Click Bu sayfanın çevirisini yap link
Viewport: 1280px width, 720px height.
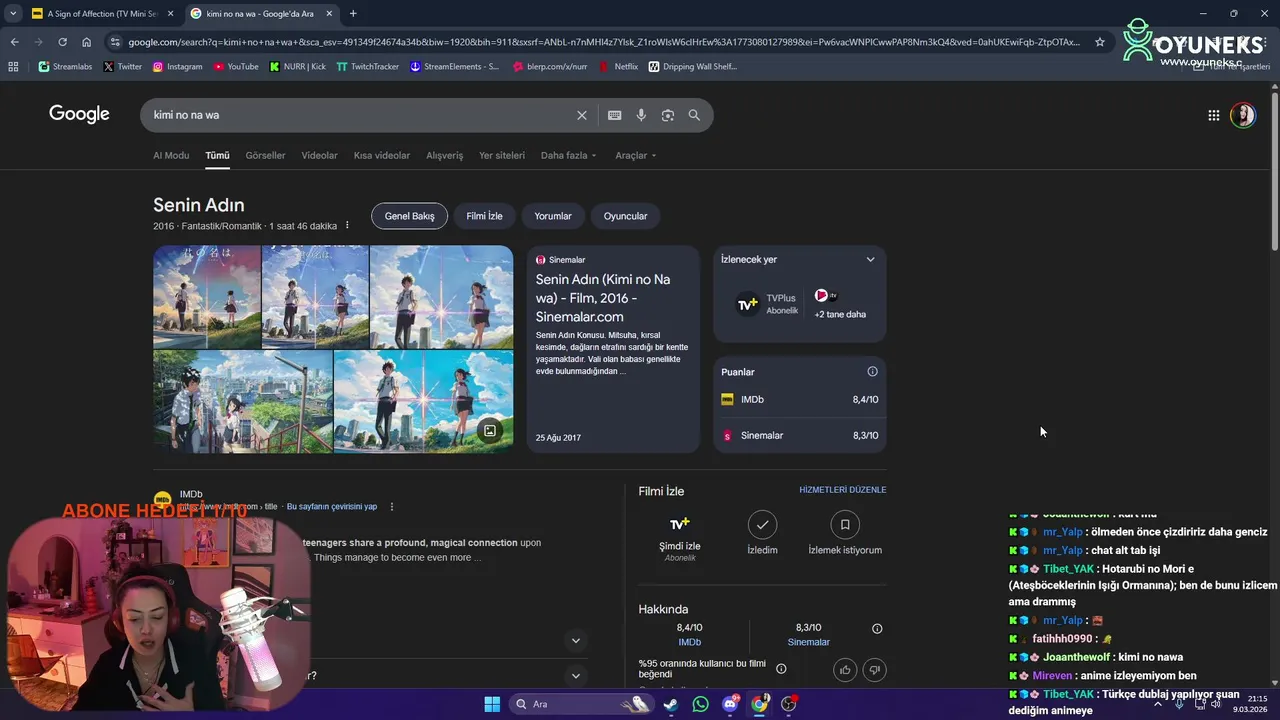332,507
